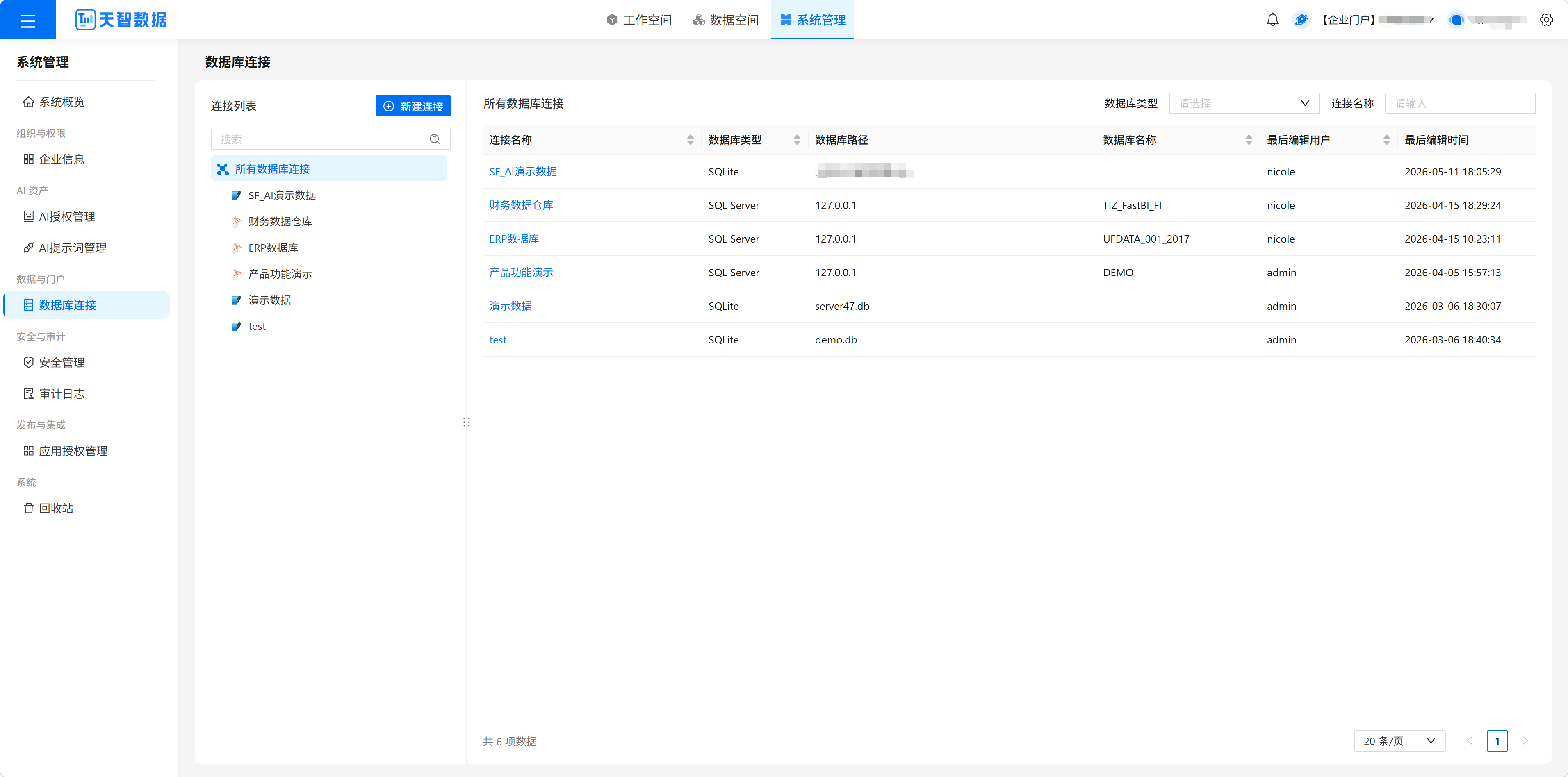Open 数据库连接 in sidebar

pos(87,305)
